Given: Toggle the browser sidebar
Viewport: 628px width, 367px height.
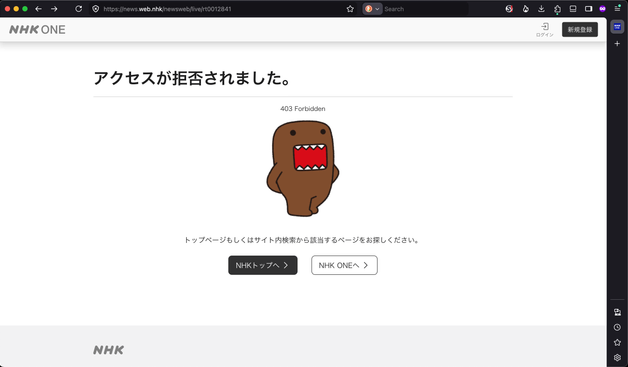Looking at the screenshot, I should click(588, 9).
